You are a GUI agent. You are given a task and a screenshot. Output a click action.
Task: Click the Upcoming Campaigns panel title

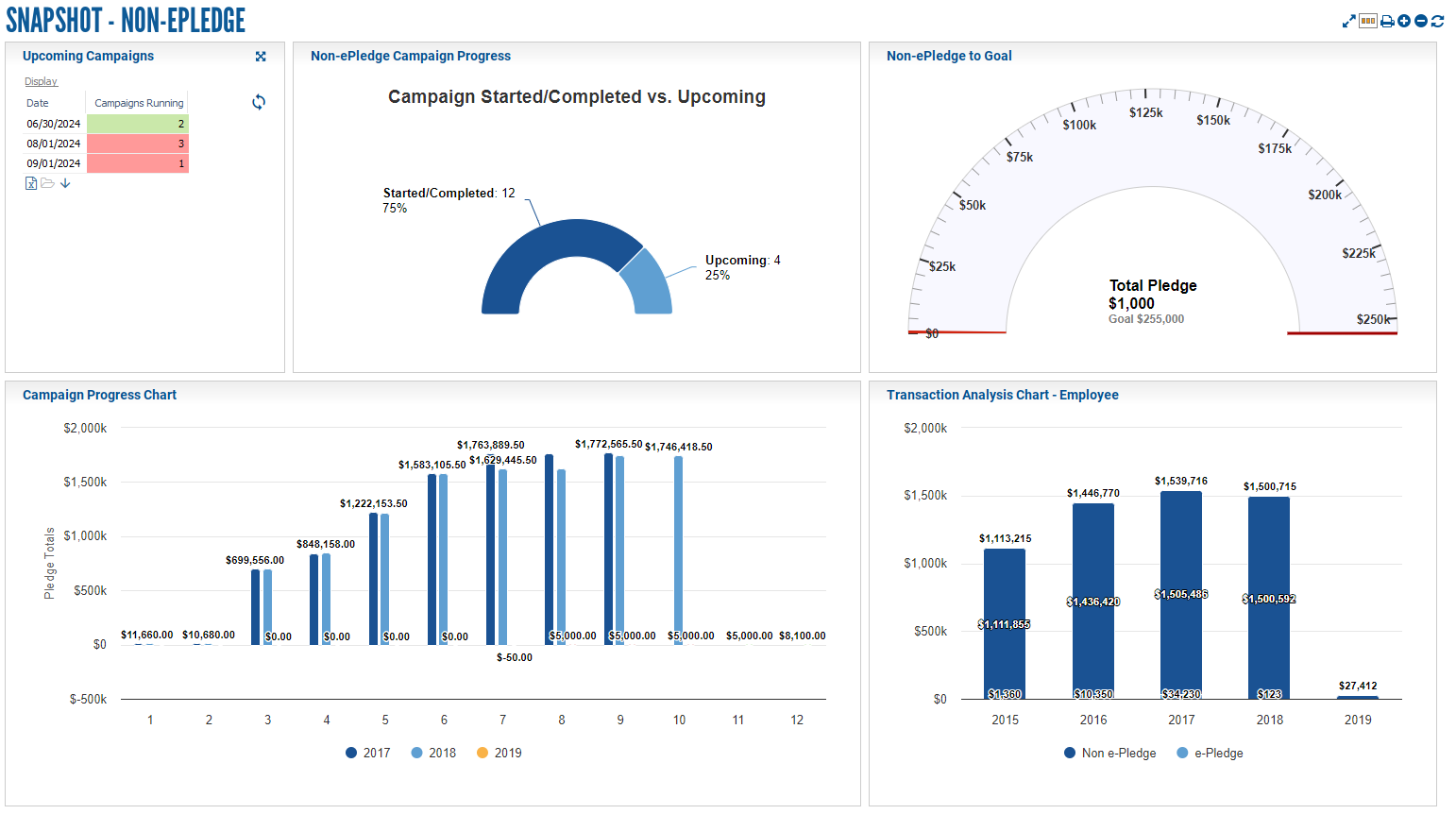(88, 56)
